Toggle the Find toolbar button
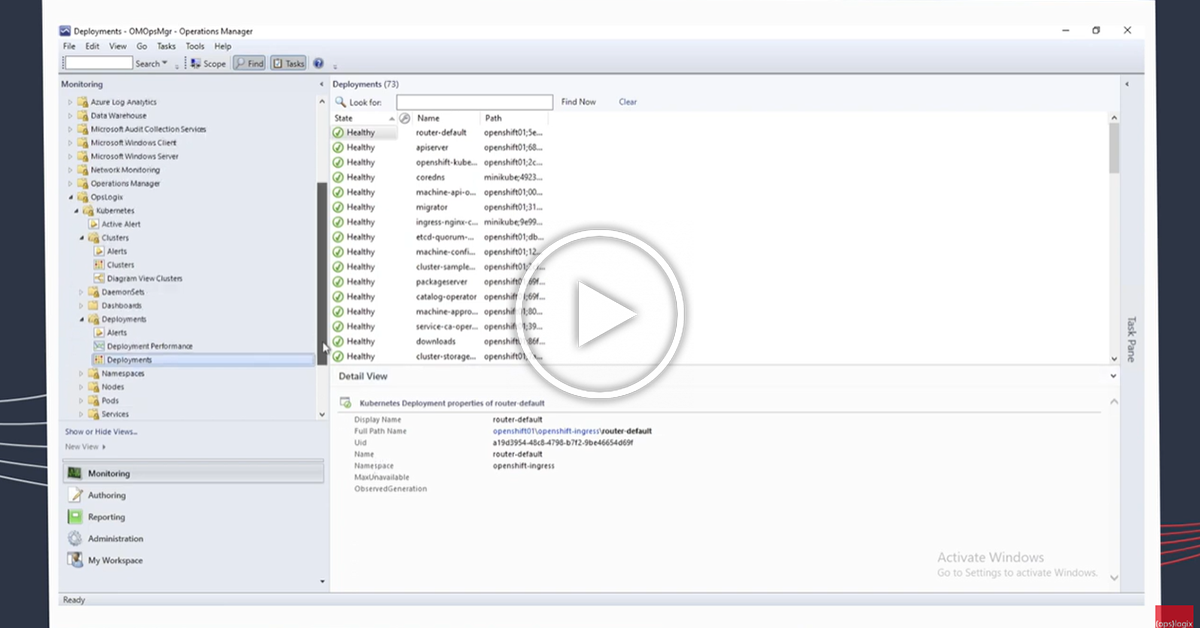This screenshot has width=1200, height=628. click(x=249, y=63)
